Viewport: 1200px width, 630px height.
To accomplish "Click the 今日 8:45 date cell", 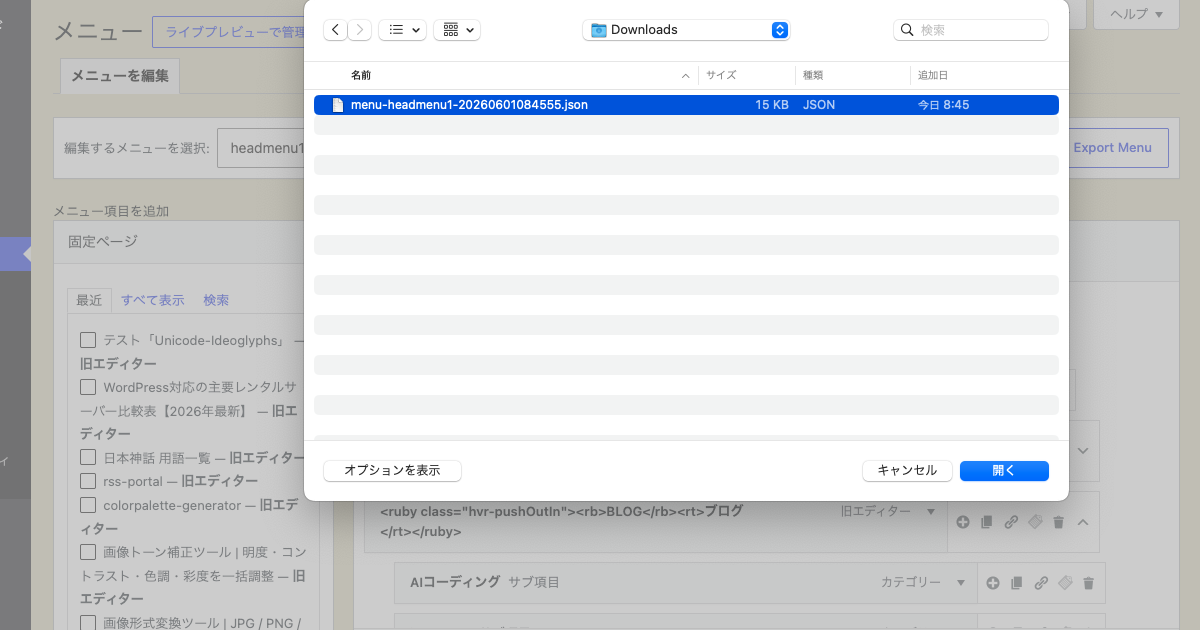I will point(943,105).
